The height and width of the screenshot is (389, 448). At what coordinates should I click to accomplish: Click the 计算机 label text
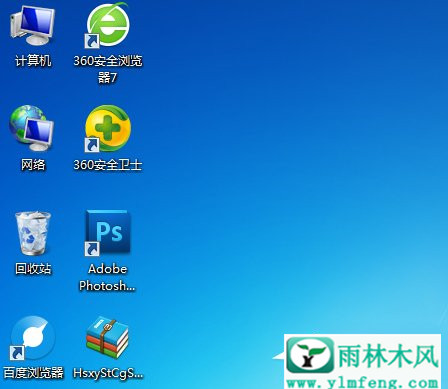[33, 61]
